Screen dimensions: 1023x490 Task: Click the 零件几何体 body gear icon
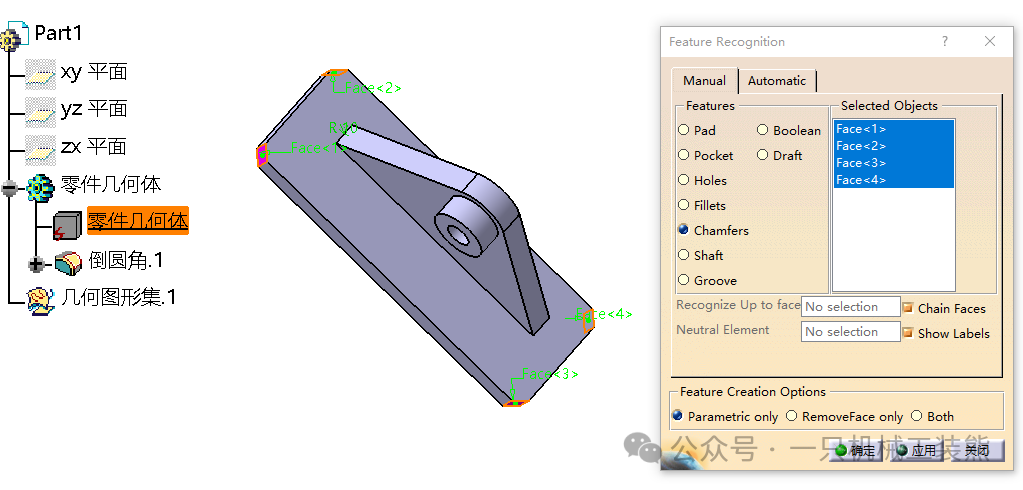click(x=40, y=187)
